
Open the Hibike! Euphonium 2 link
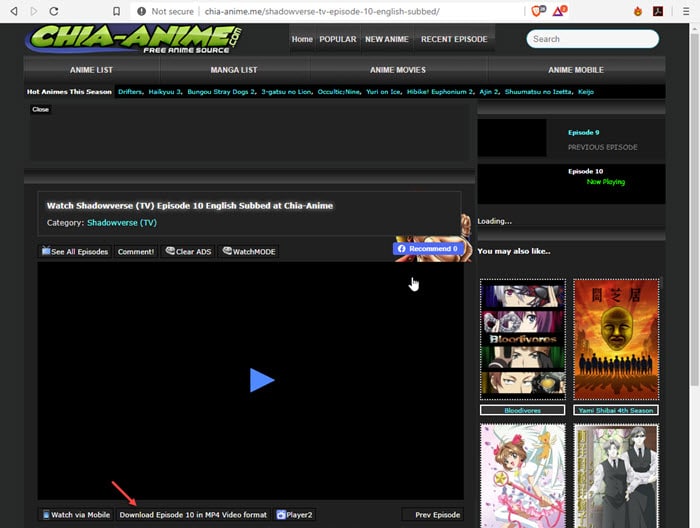tap(440, 91)
